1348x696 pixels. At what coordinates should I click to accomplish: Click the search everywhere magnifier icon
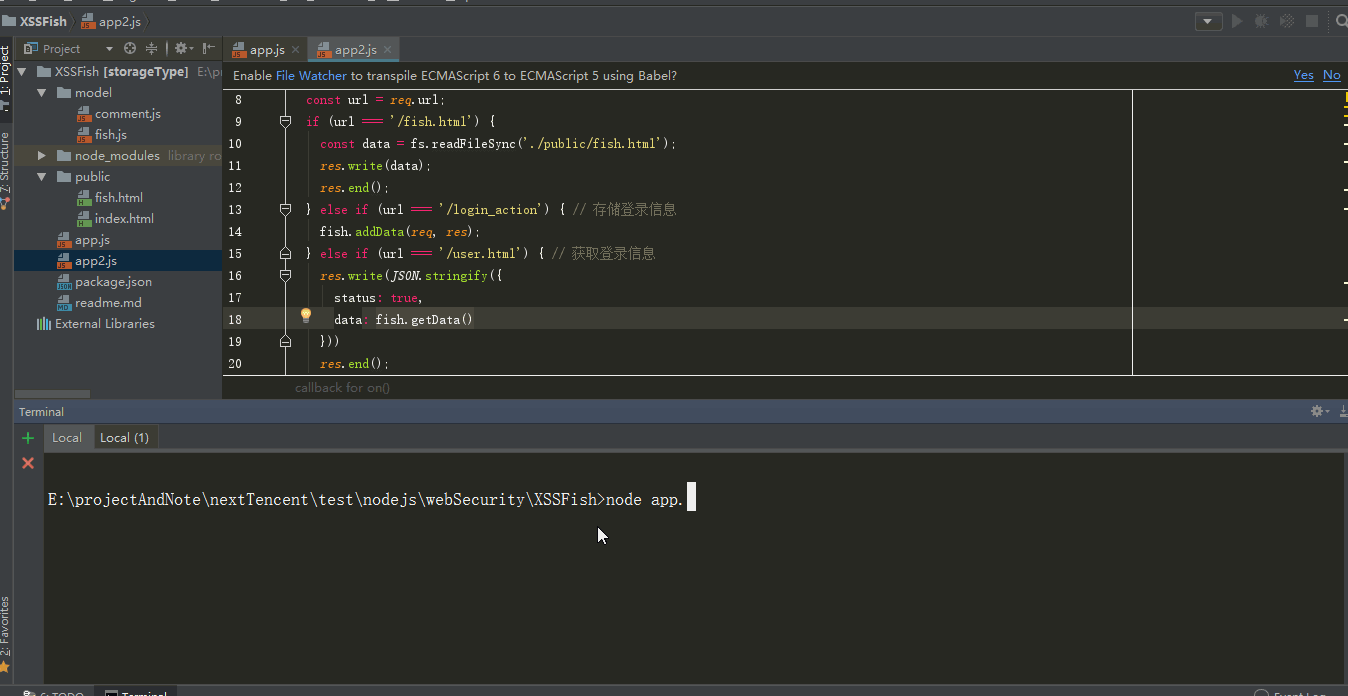pyautogui.click(x=1341, y=21)
